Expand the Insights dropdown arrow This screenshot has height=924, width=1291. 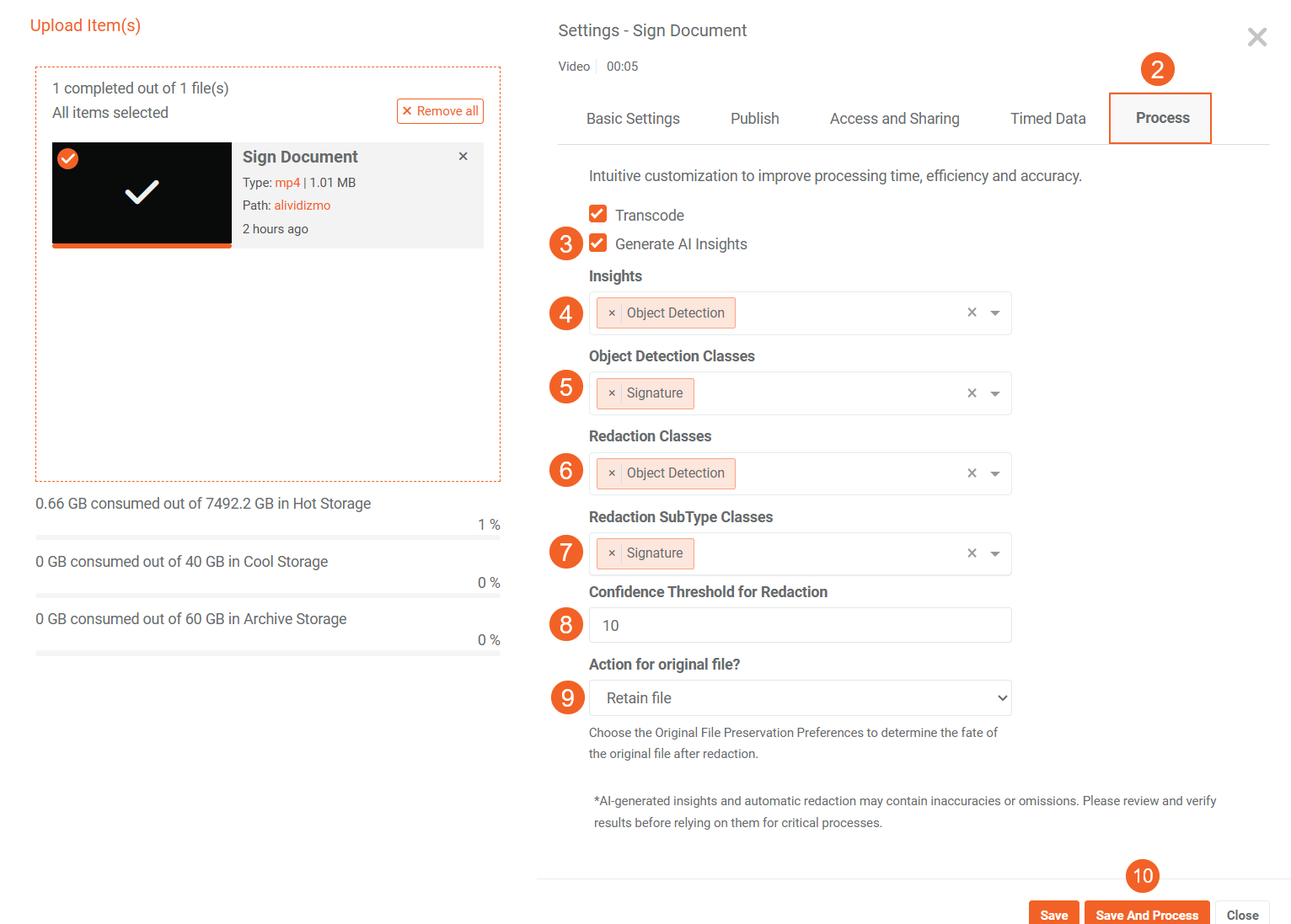pyautogui.click(x=995, y=313)
